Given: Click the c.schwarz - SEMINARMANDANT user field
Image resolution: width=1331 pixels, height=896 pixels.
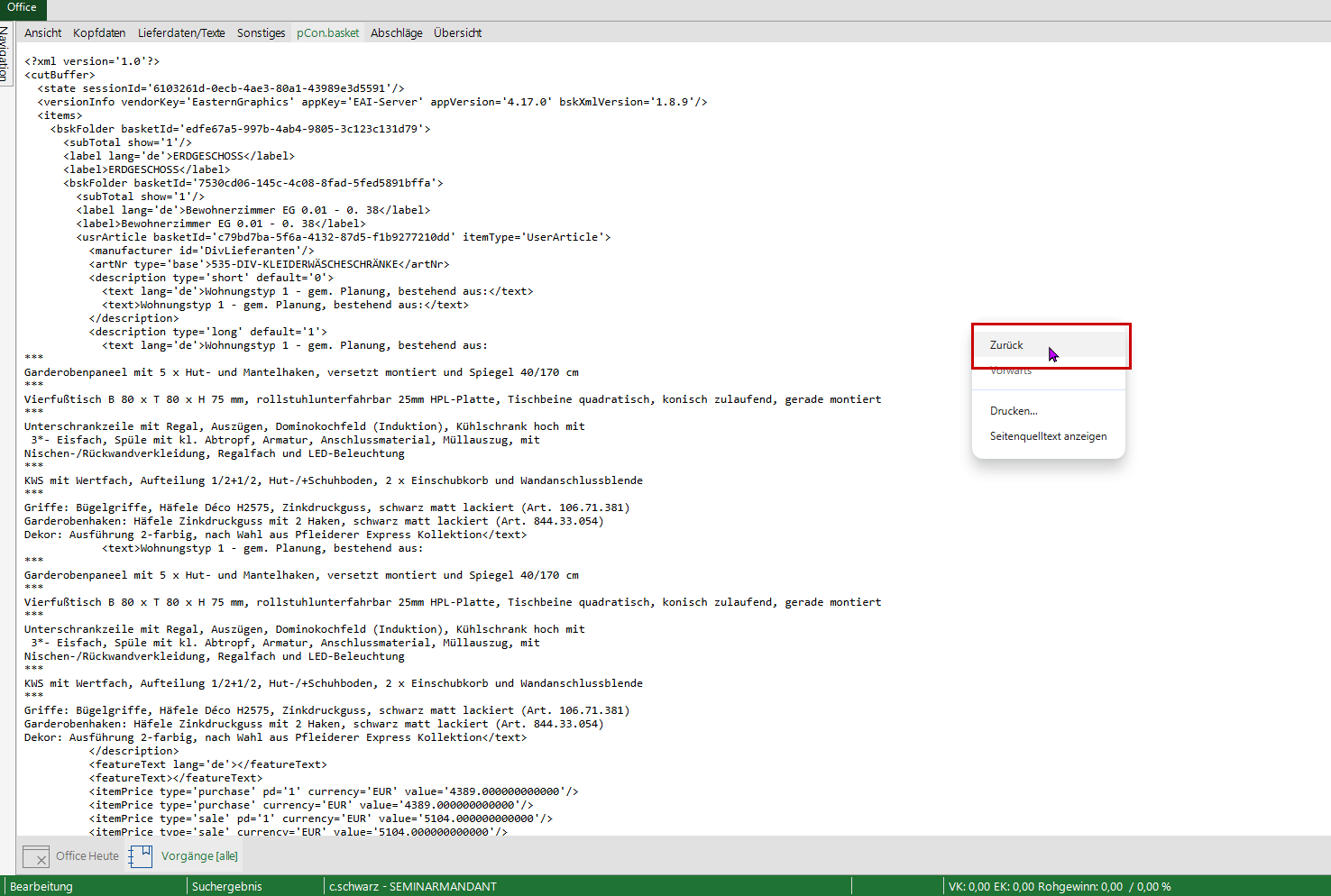Looking at the screenshot, I should click(413, 886).
